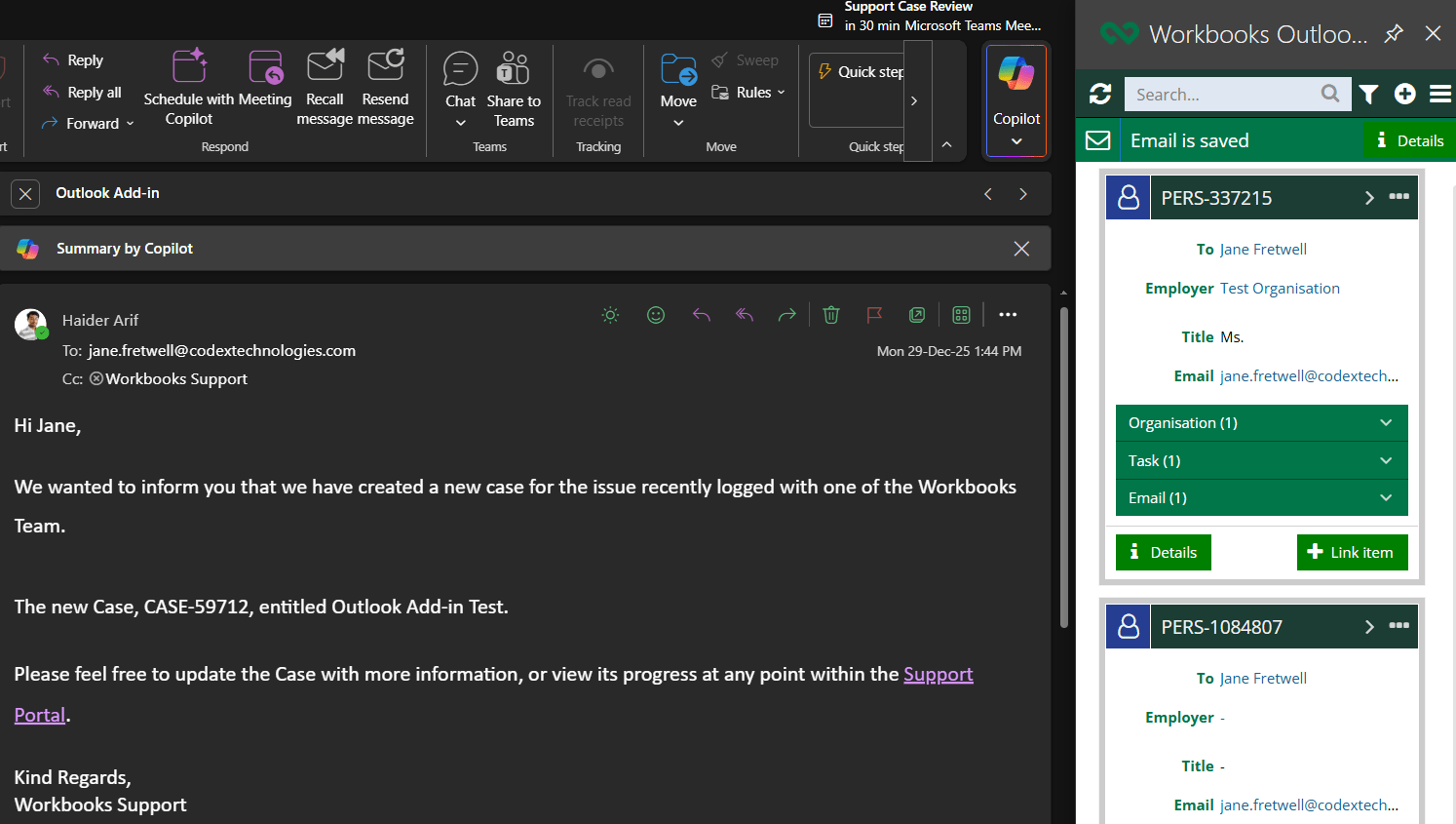Click the email message vertical scrollbar
This screenshot has height=824, width=1456.
(1063, 468)
